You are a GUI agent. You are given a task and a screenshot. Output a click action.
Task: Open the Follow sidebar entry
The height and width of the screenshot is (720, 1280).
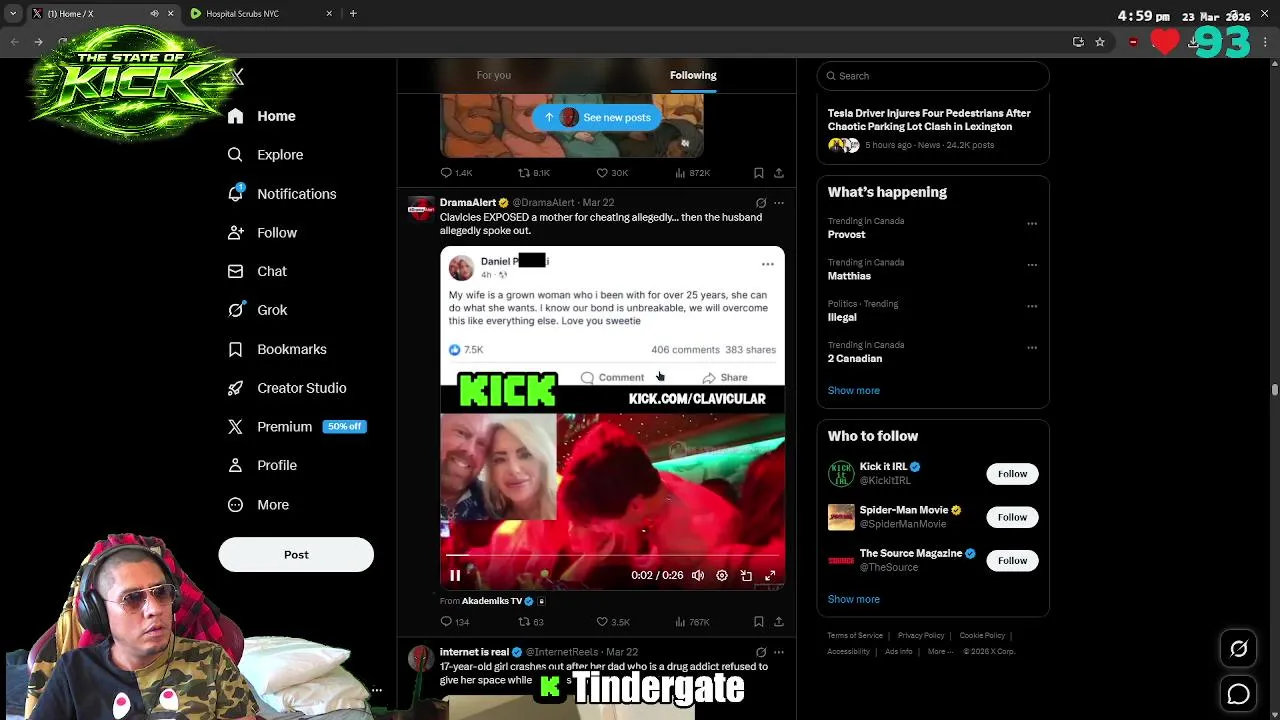click(x=262, y=233)
